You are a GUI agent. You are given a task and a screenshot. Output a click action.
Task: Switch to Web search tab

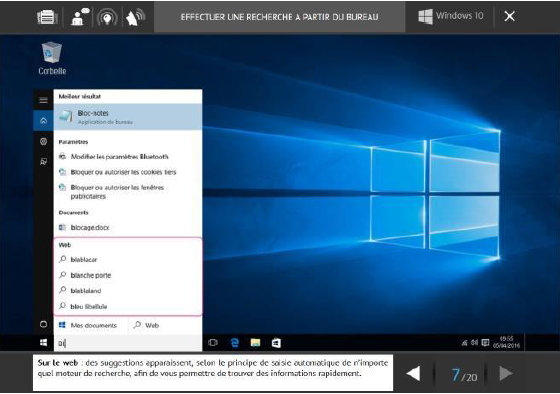pyautogui.click(x=165, y=325)
